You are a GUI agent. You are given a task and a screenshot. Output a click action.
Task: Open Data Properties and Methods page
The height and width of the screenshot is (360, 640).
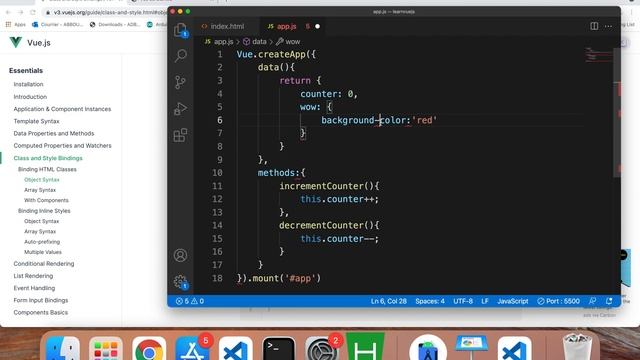[53, 133]
